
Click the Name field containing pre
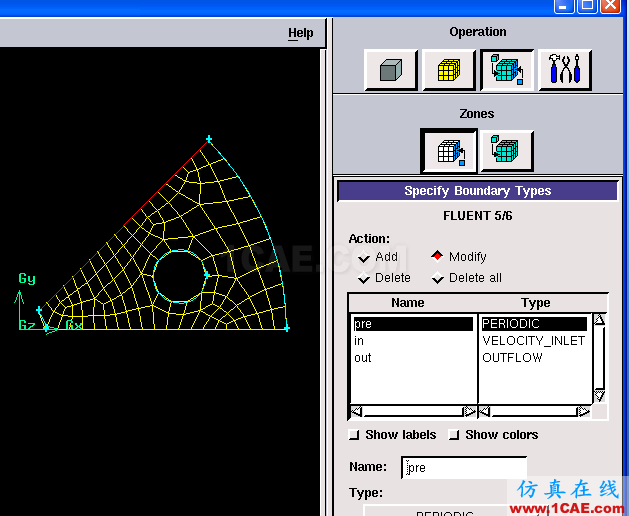[464, 467]
